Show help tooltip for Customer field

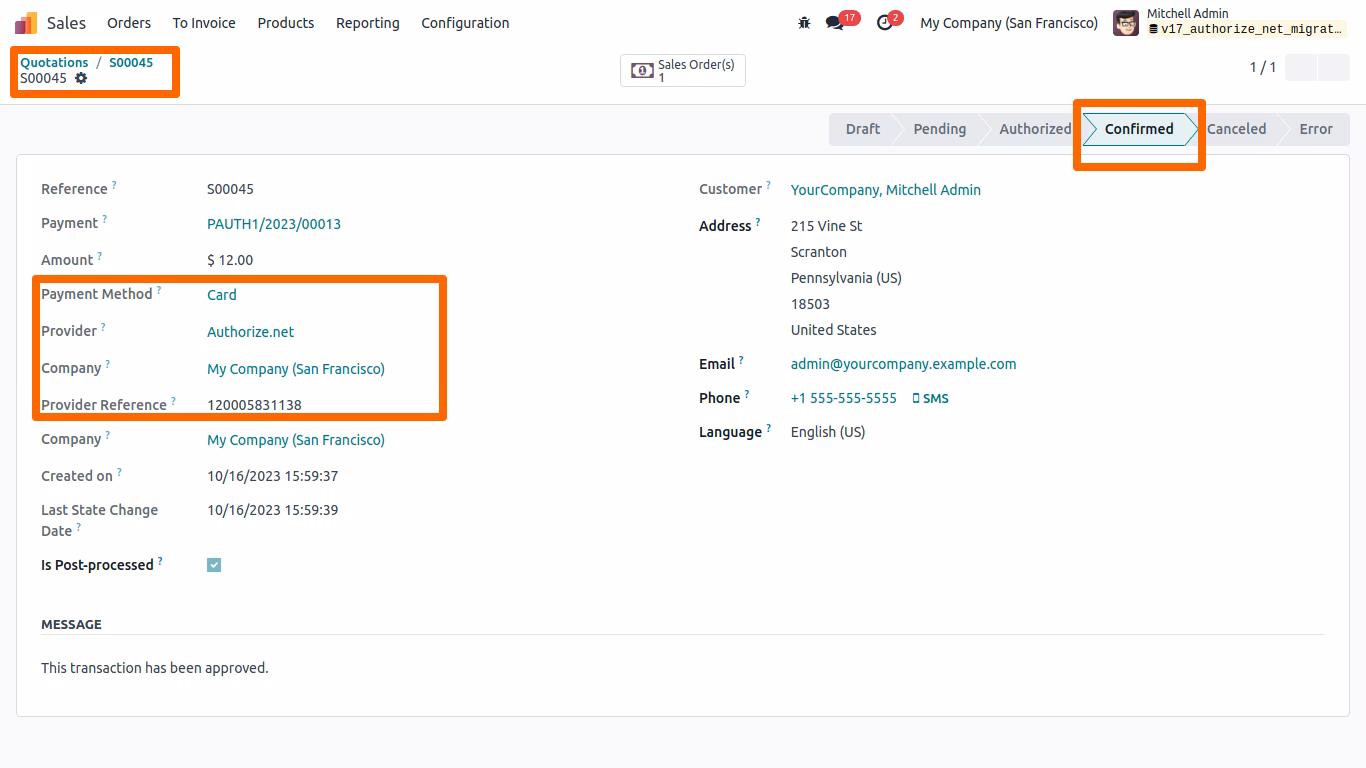tap(768, 185)
